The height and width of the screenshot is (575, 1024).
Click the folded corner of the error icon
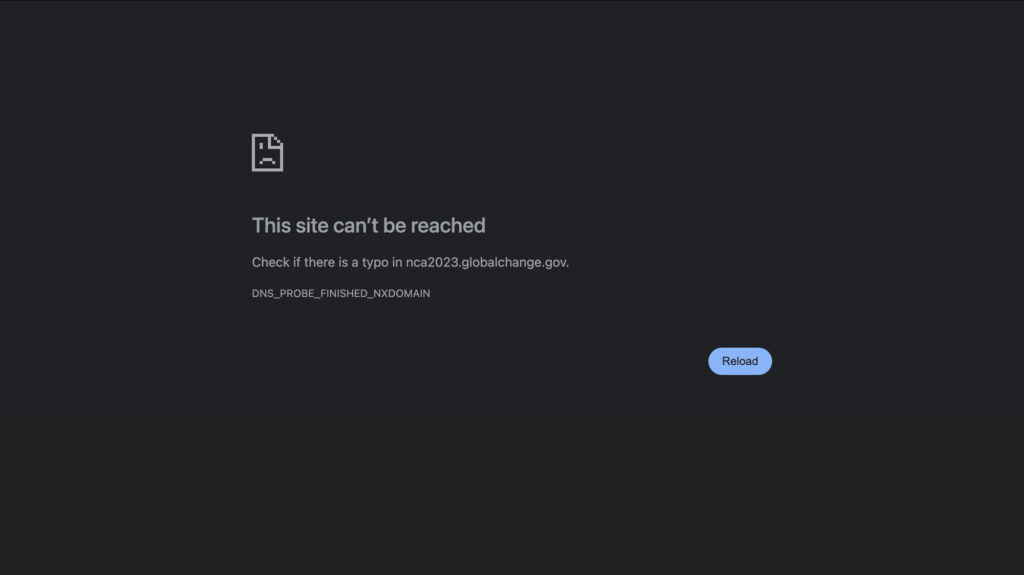point(278,139)
